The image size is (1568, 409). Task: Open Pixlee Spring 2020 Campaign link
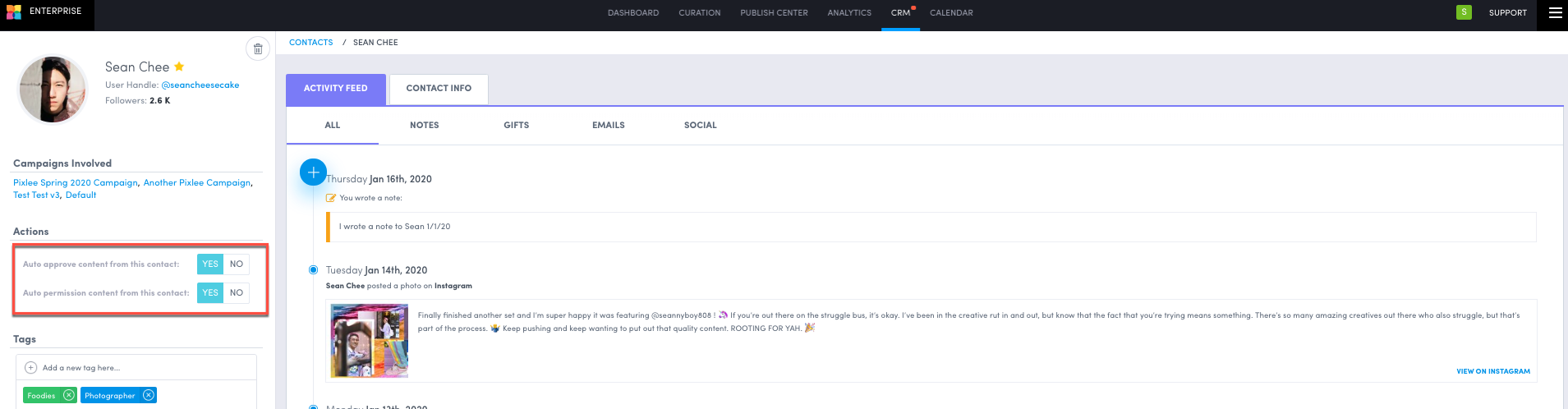pyautogui.click(x=76, y=182)
